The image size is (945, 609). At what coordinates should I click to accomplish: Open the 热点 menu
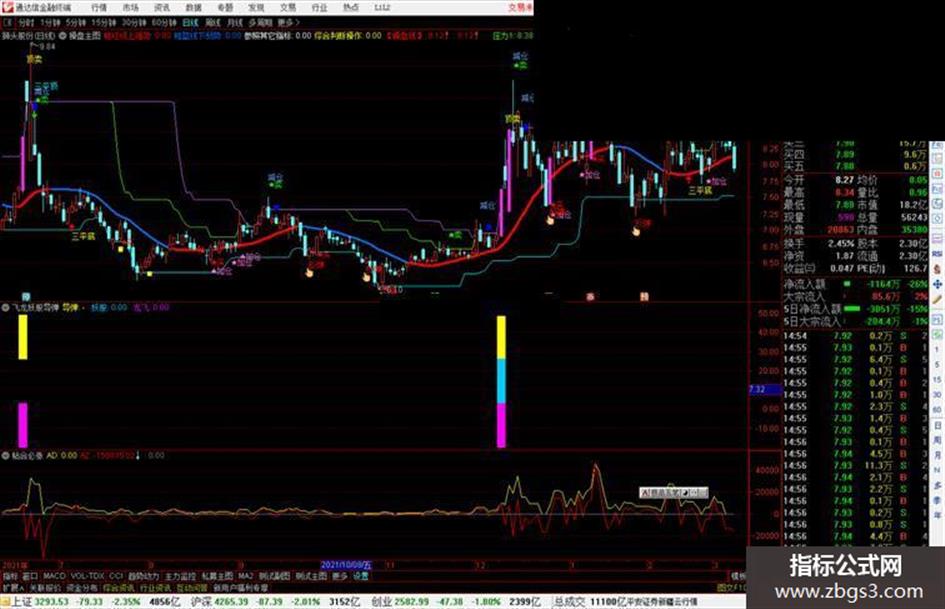[351, 8]
